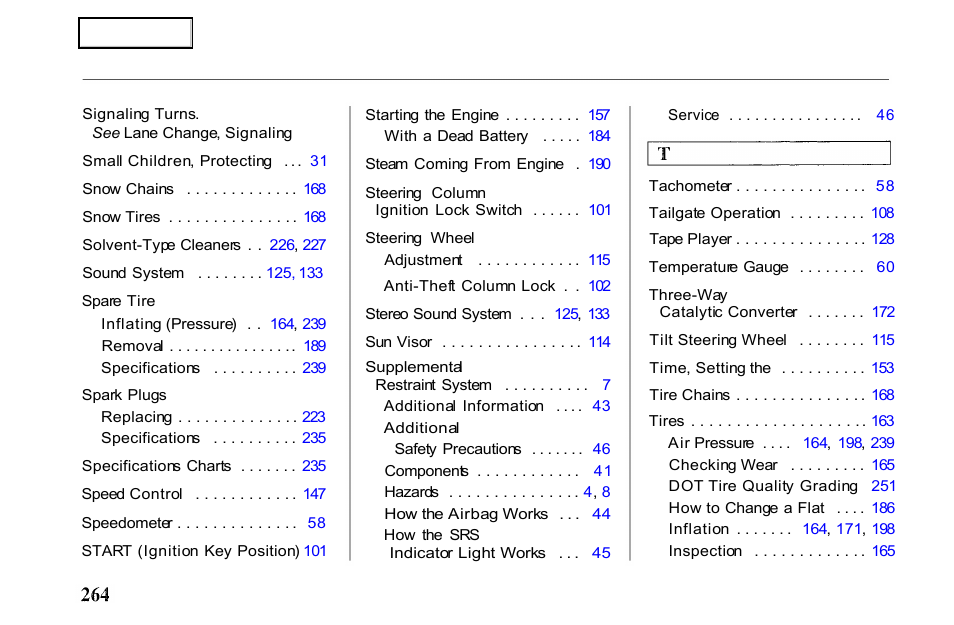954x625 pixels.
Task: Open page 128 for Tape Player
Action: pyautogui.click(x=883, y=239)
